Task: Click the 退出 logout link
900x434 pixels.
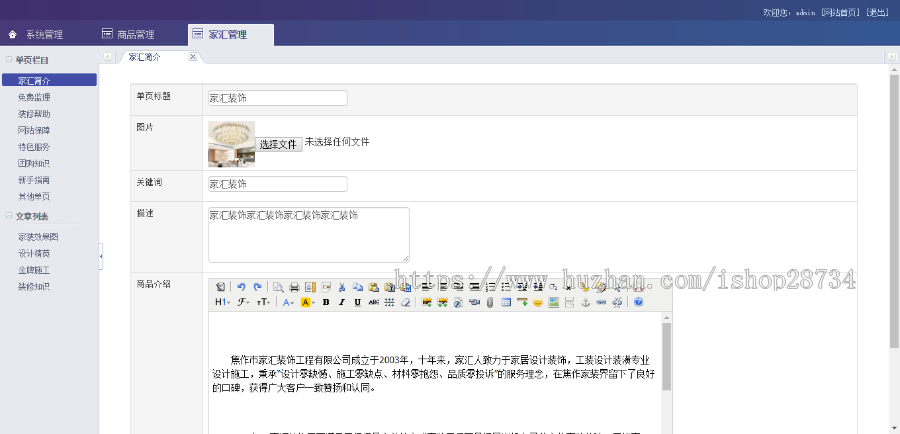Action: (877, 13)
